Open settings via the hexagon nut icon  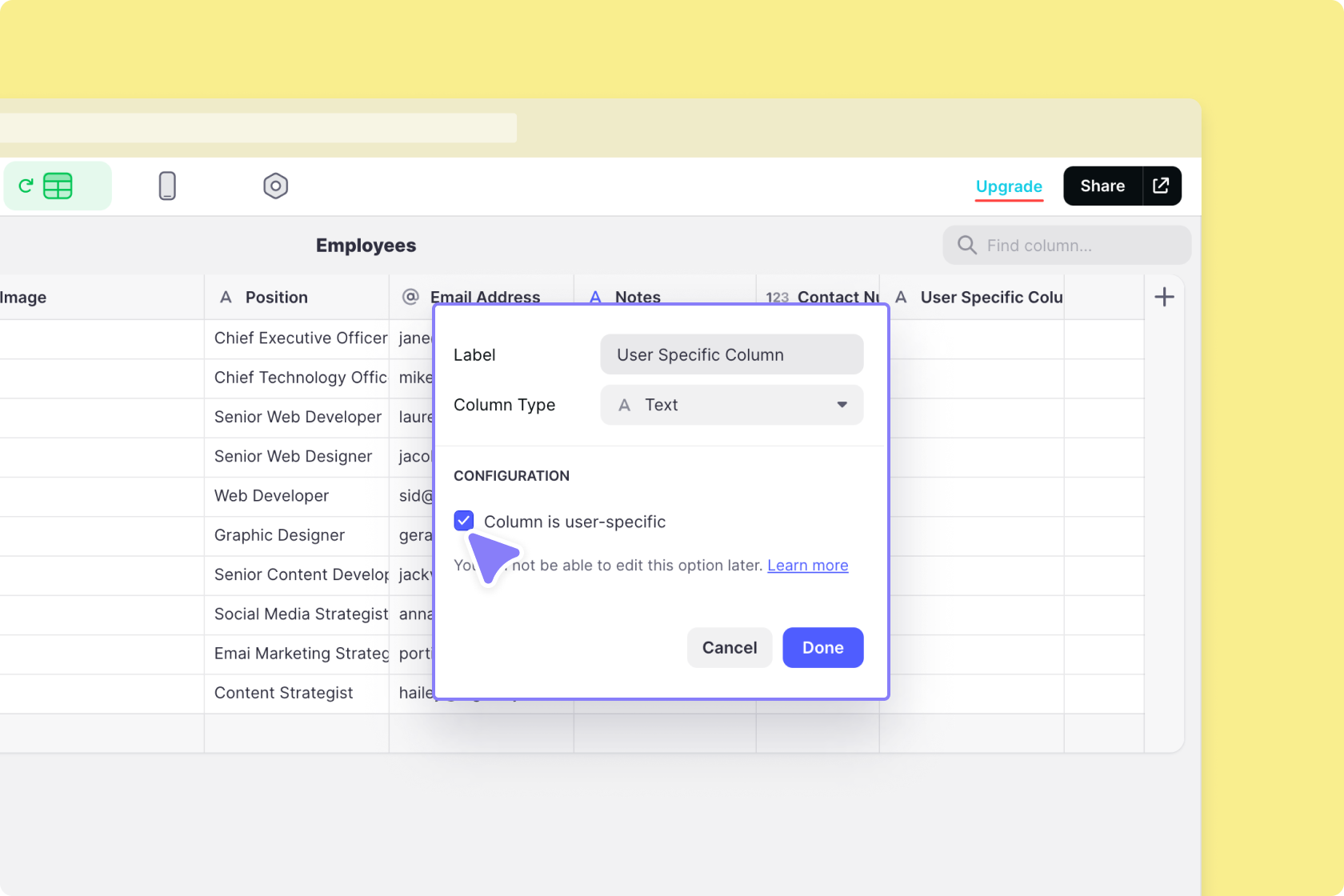tap(275, 186)
